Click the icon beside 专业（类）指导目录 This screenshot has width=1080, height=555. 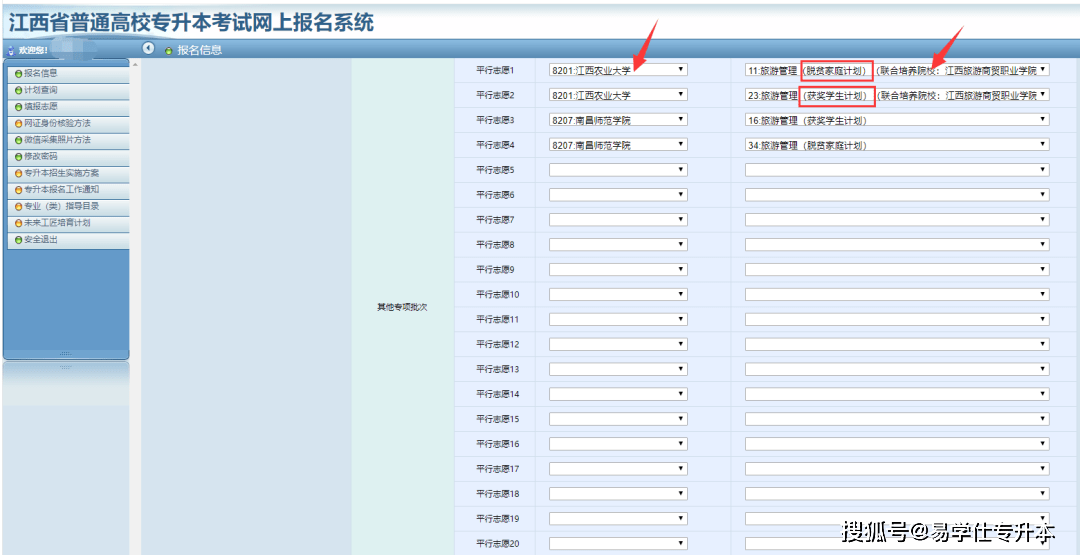(x=19, y=207)
